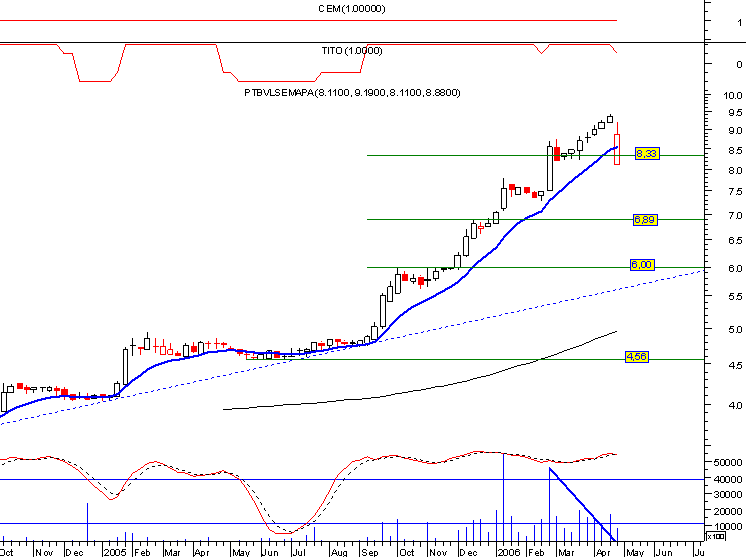Click the 10000 volume axis value

click(x=728, y=527)
